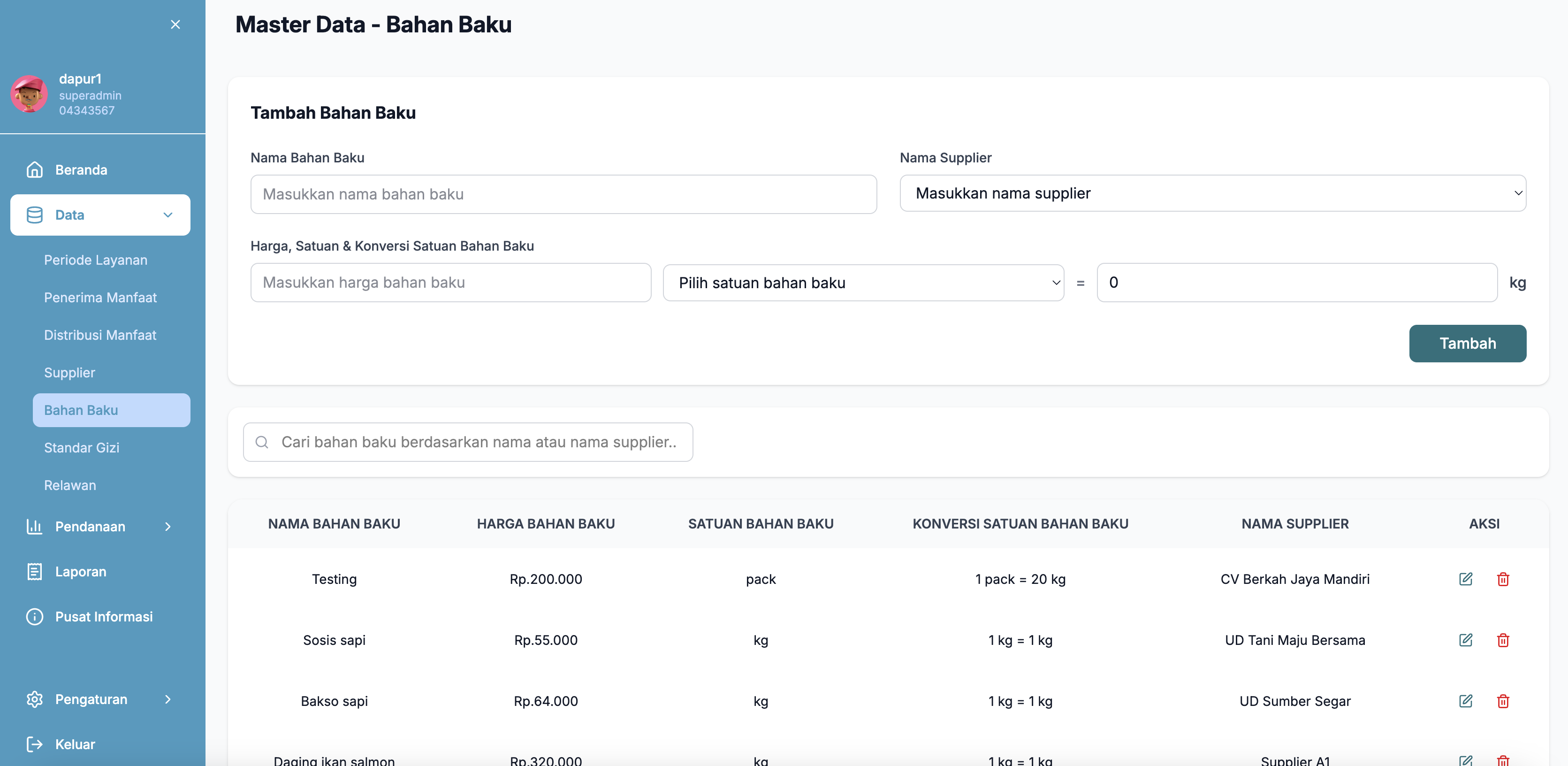The height and width of the screenshot is (766, 1568).
Task: Delete the Sosis sapi row via trash icon
Action: (1502, 639)
